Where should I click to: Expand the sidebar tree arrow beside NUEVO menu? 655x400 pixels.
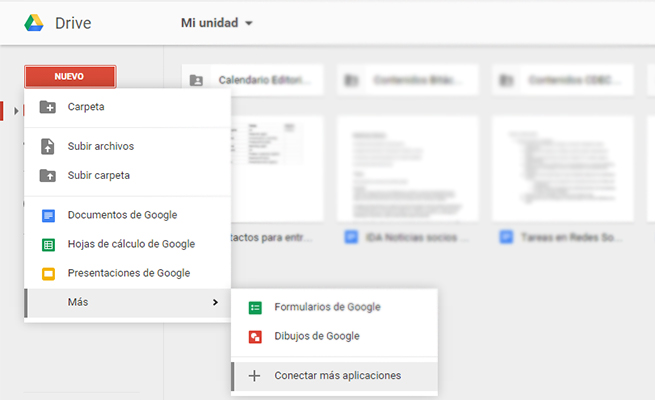click(16, 111)
